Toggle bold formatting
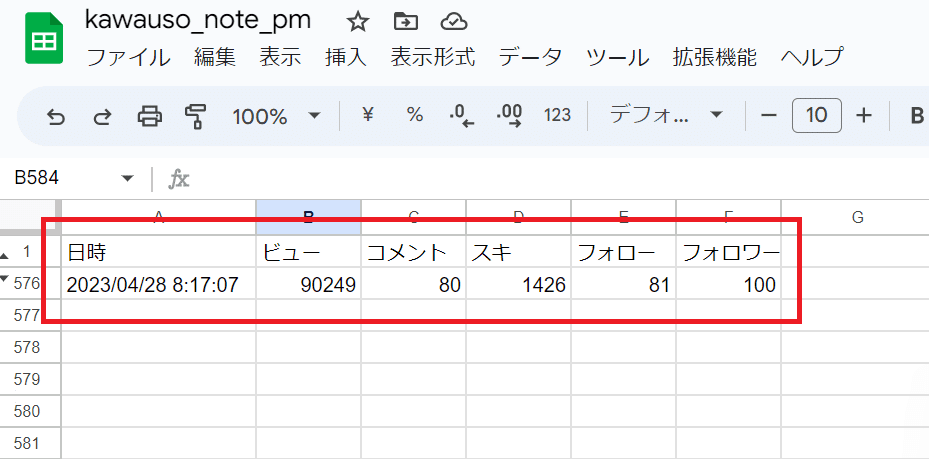The image size is (929, 459). (x=917, y=116)
